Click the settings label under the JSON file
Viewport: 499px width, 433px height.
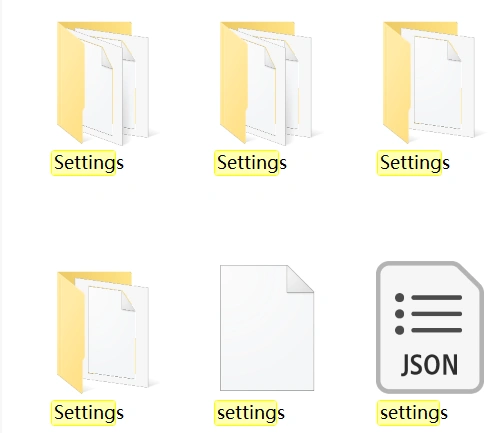pyautogui.click(x=414, y=413)
